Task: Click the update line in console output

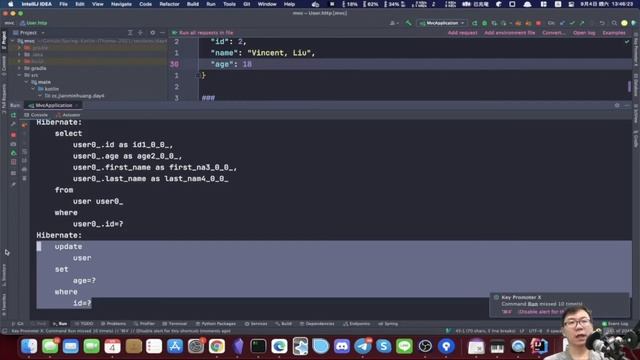Action: (68, 247)
